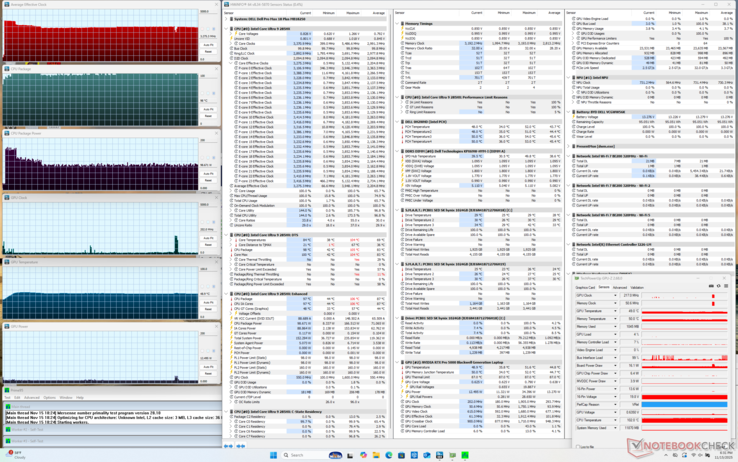Click the GPU-Z refresh icon
Image resolution: width=738 pixels, height=462 pixels.
click(x=718, y=287)
